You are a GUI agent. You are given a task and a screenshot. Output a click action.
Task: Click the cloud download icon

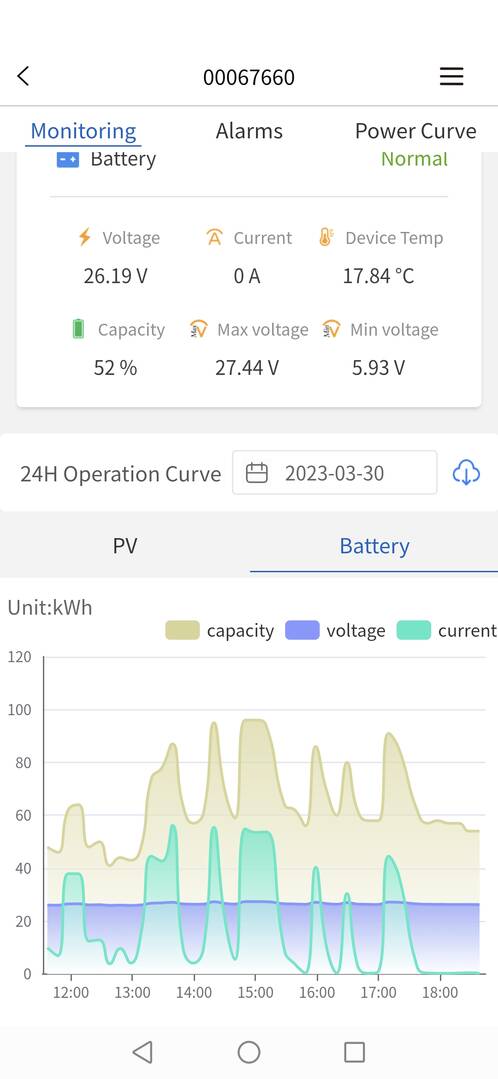pos(466,473)
